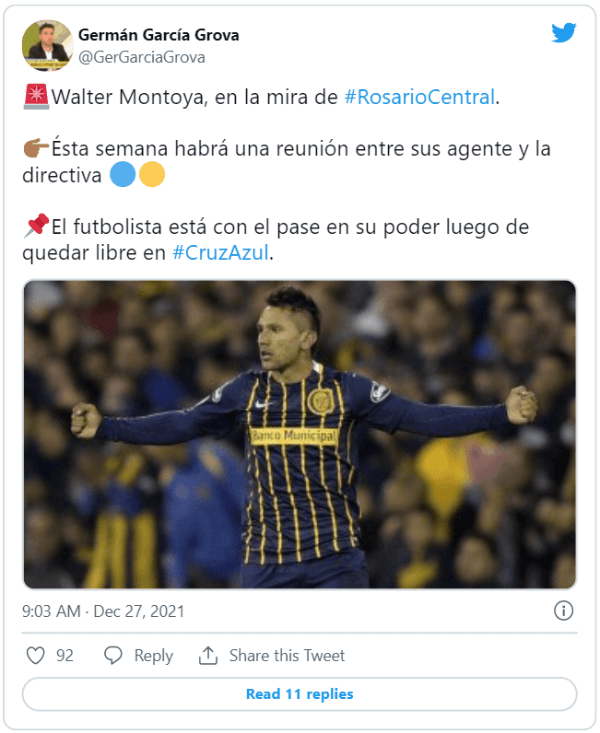Like the tweet with the heart icon
600x733 pixels.
pyautogui.click(x=36, y=656)
